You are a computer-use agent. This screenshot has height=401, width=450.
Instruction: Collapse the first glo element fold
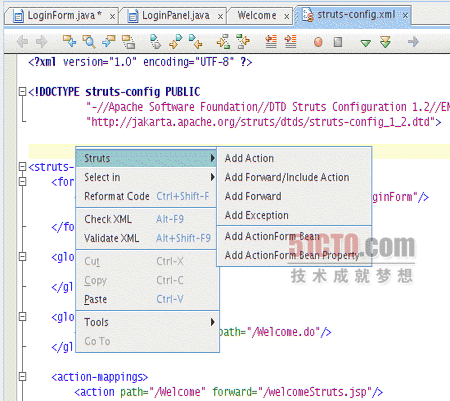point(22,257)
